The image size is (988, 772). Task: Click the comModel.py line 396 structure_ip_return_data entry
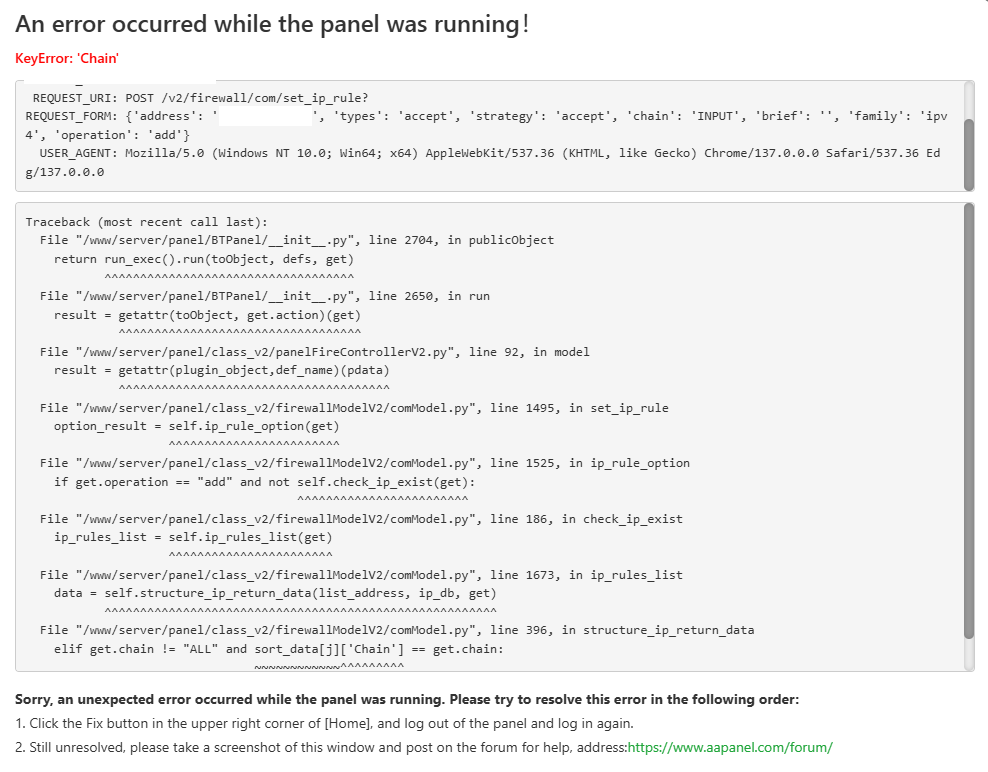click(x=396, y=630)
